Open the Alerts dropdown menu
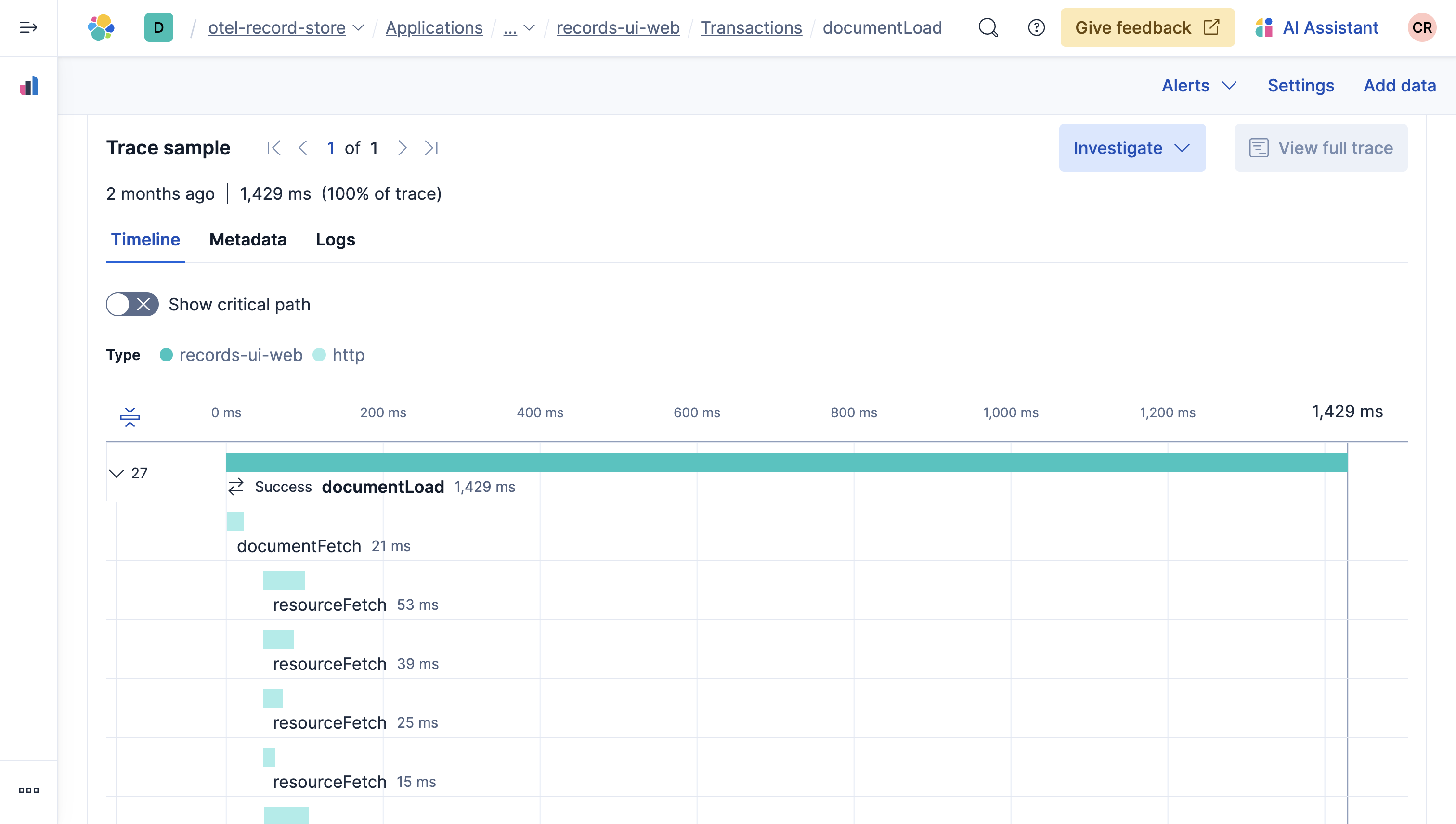The image size is (1456, 824). pos(1198,86)
